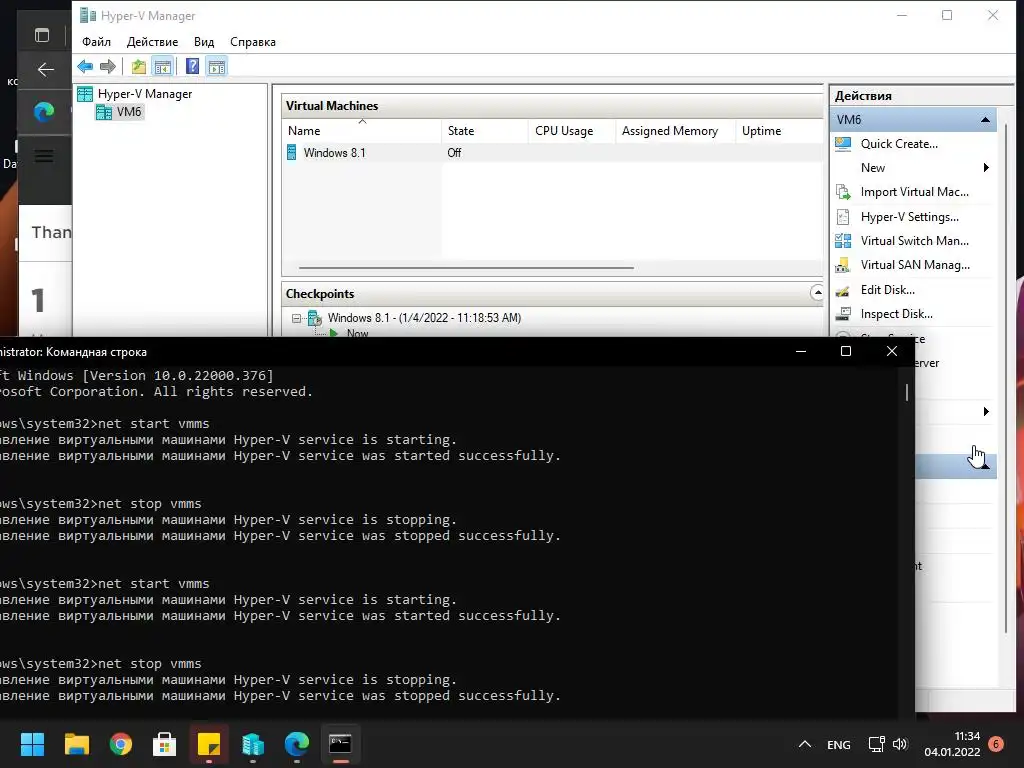Image resolution: width=1024 pixels, height=768 pixels.
Task: Click the Edit Disk icon
Action: click(843, 290)
